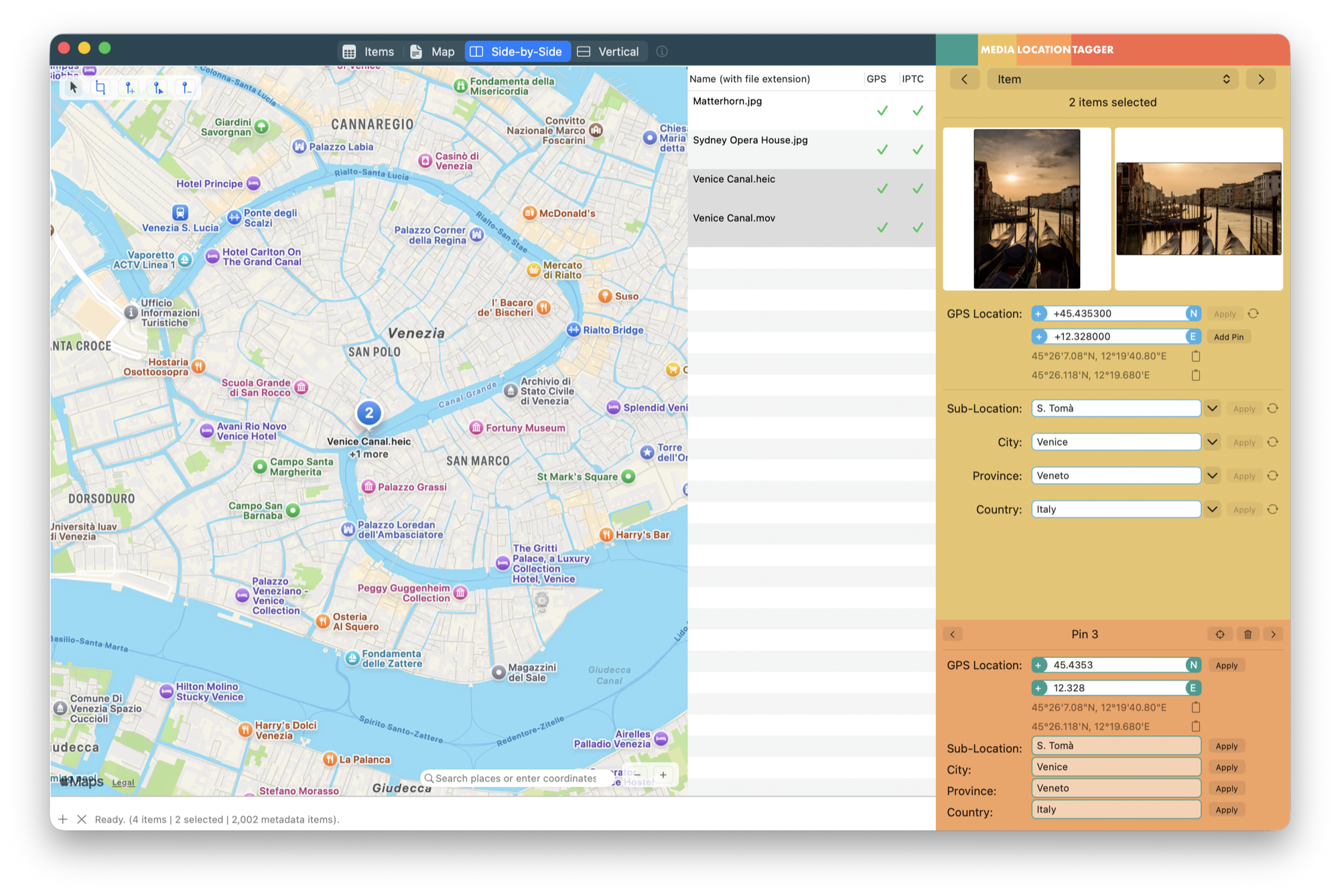The height and width of the screenshot is (896, 1340).
Task: Copy item DMS coordinates 45°26'7.08"N to clipboard
Action: pos(1196,356)
